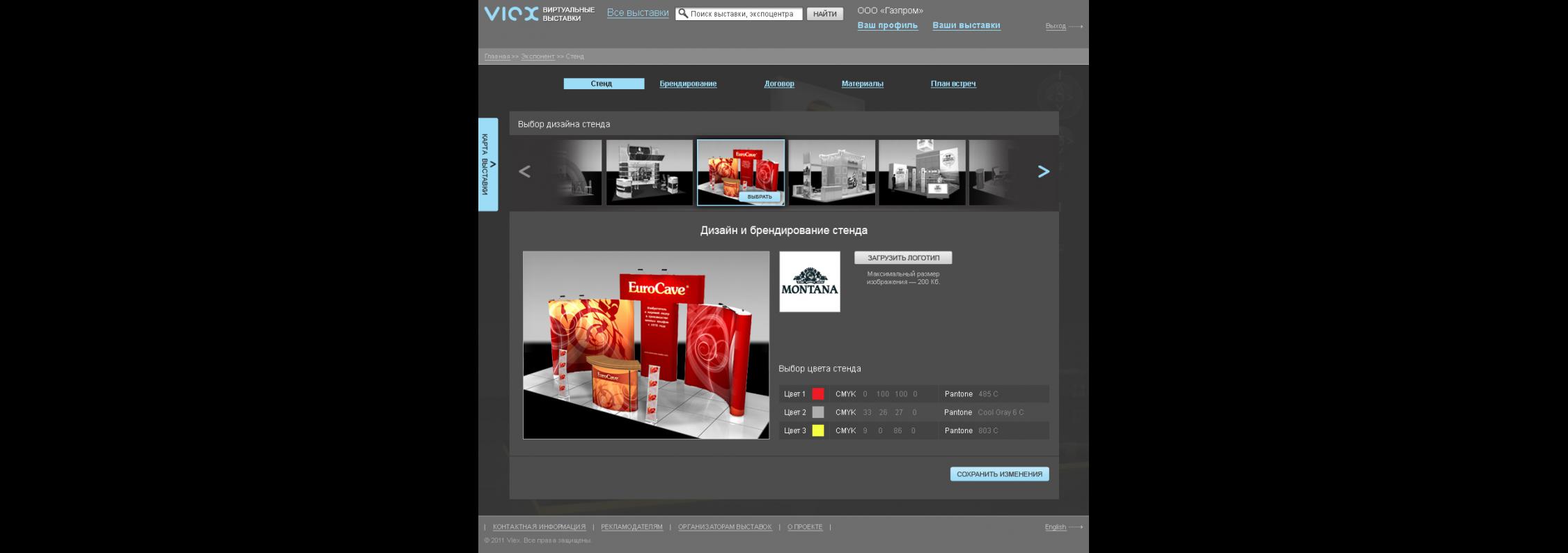Pick the yellow Цвет 3 swatch
Screen dimensions: 1568x553
pyautogui.click(x=818, y=430)
